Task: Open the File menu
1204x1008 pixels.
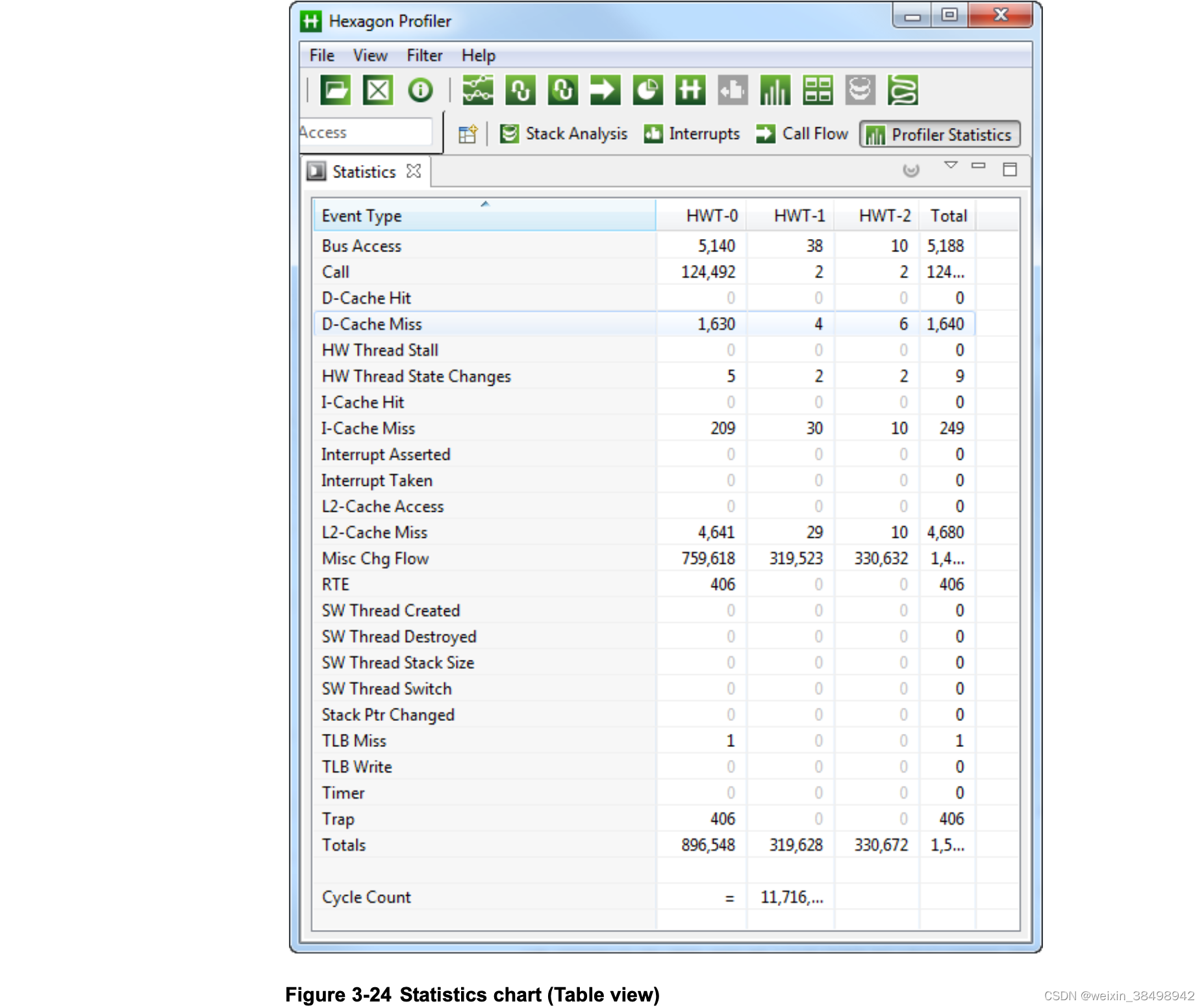Action: pyautogui.click(x=321, y=55)
